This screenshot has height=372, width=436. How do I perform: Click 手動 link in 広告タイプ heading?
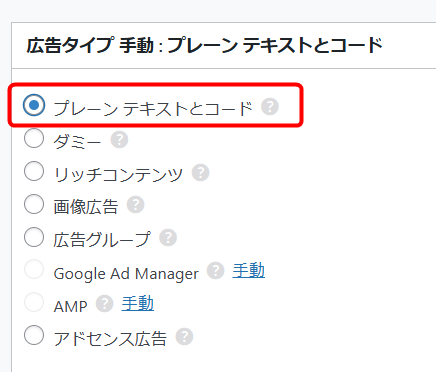pos(137,45)
